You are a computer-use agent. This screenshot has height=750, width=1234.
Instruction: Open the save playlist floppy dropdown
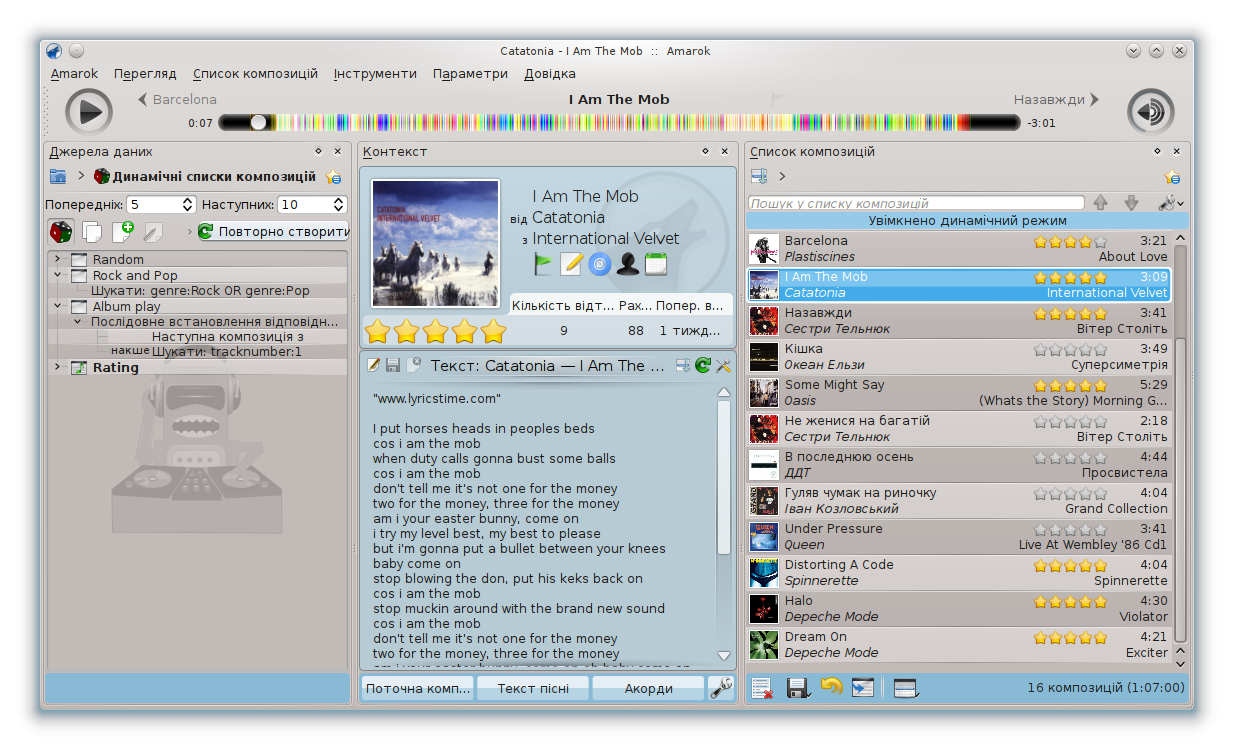click(x=798, y=688)
